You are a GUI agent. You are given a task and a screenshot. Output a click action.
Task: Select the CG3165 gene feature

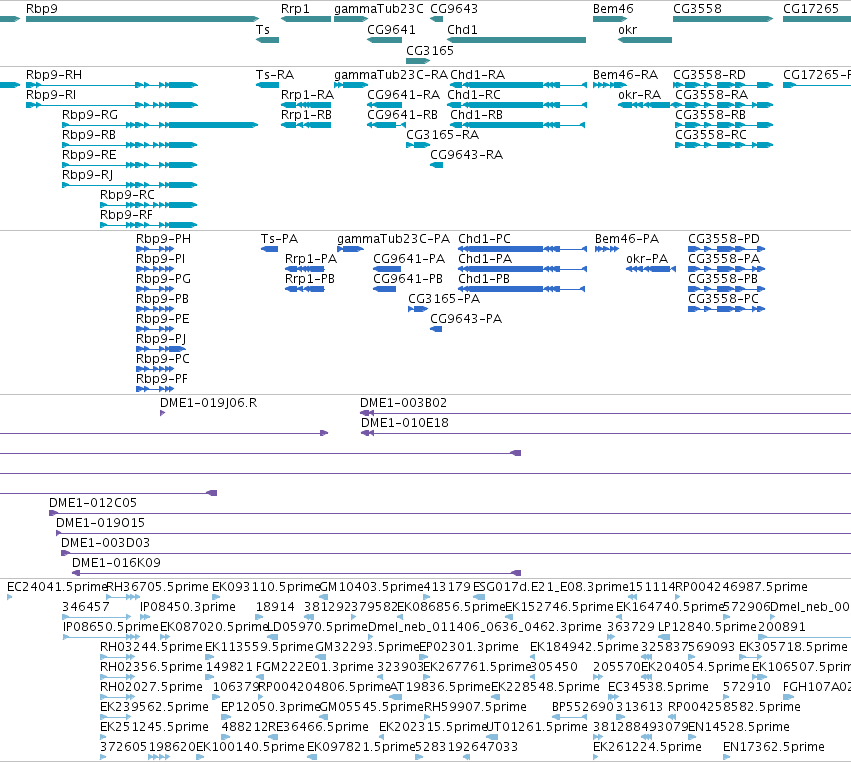click(x=418, y=60)
